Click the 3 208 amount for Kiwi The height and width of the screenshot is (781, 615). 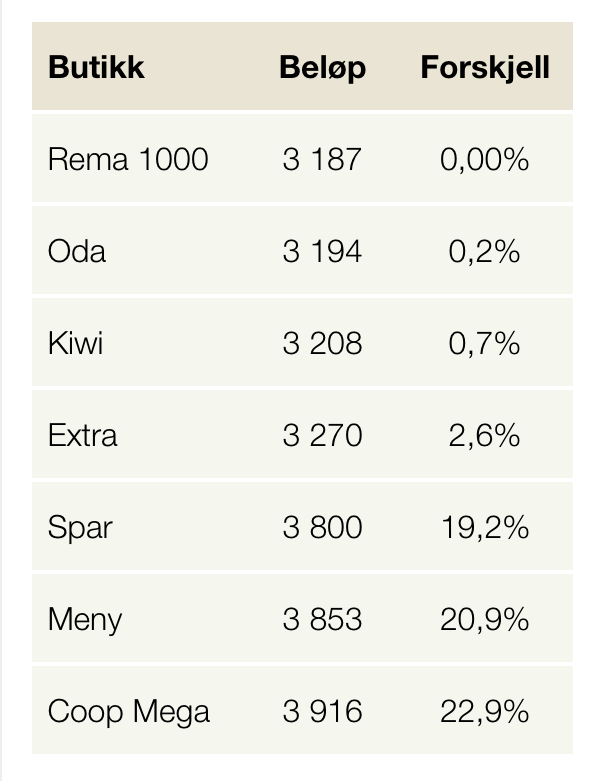322,343
